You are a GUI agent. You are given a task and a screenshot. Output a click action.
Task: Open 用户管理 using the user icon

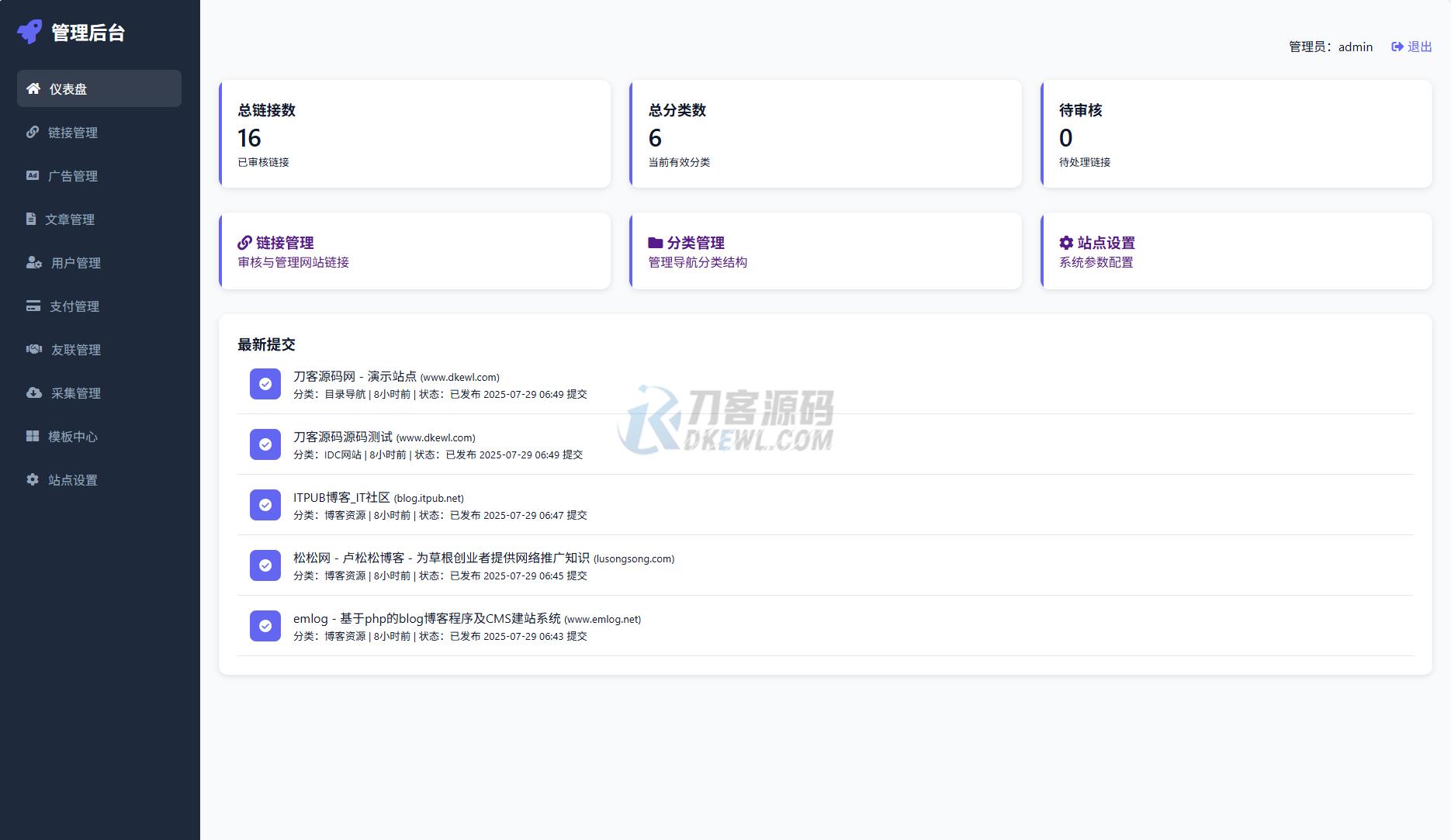point(33,263)
